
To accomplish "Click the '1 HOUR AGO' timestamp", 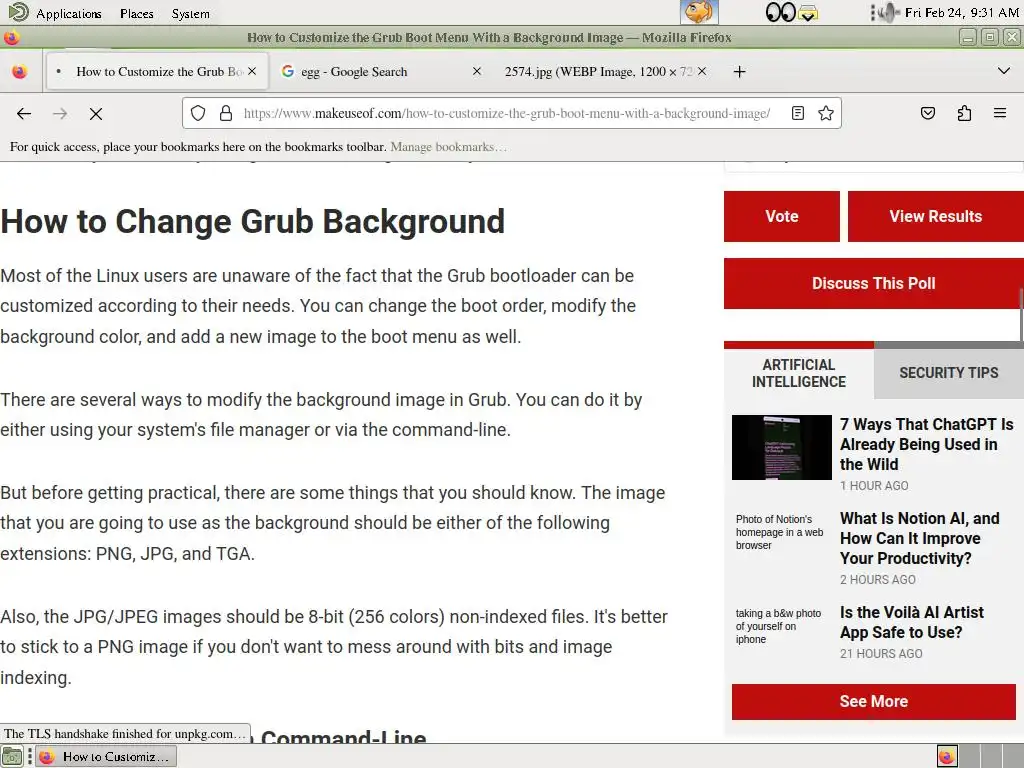I will click(x=874, y=486).
